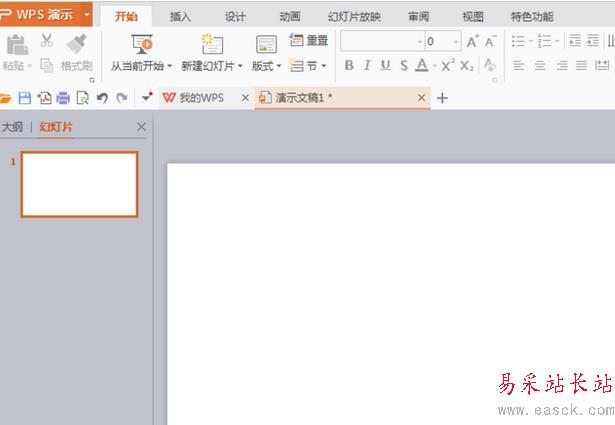The height and width of the screenshot is (425, 615).
Task: Toggle superscript formatting
Action: click(447, 65)
